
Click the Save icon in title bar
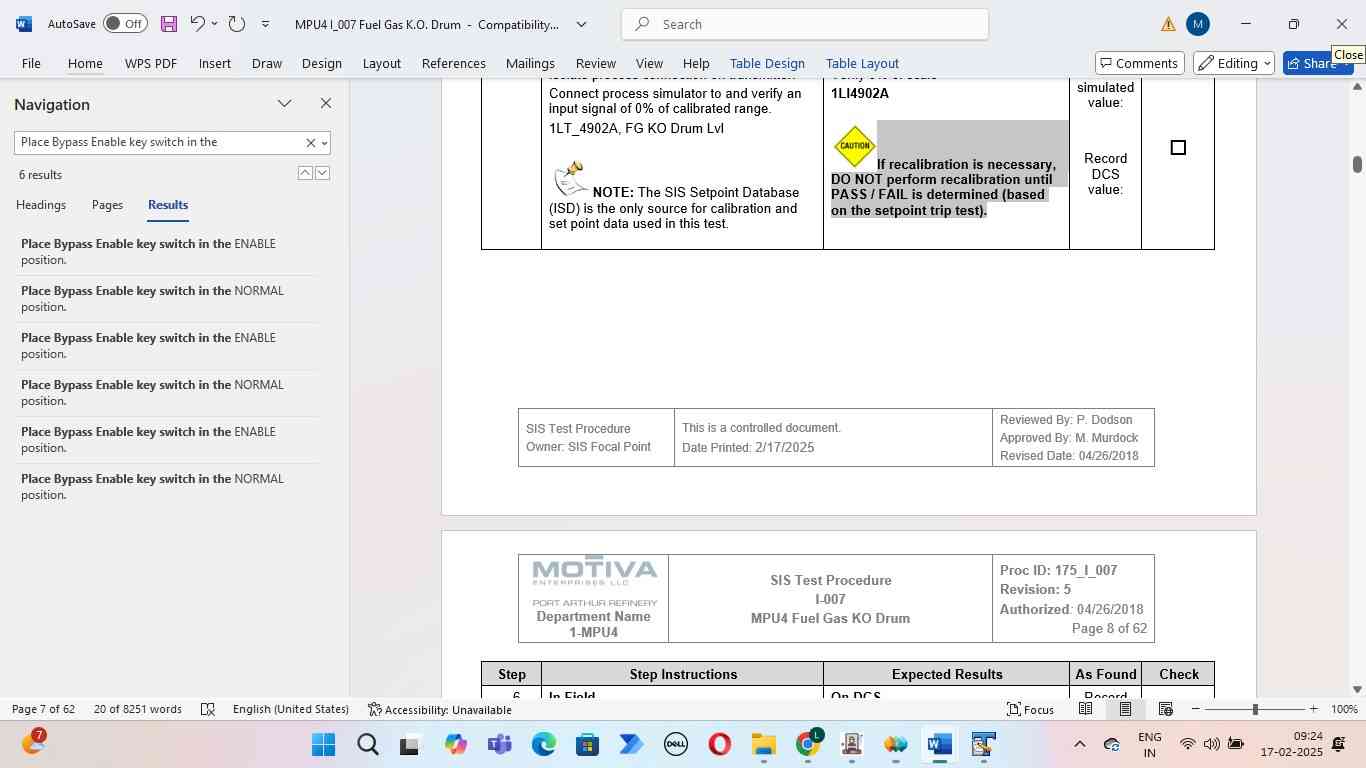pyautogui.click(x=168, y=24)
